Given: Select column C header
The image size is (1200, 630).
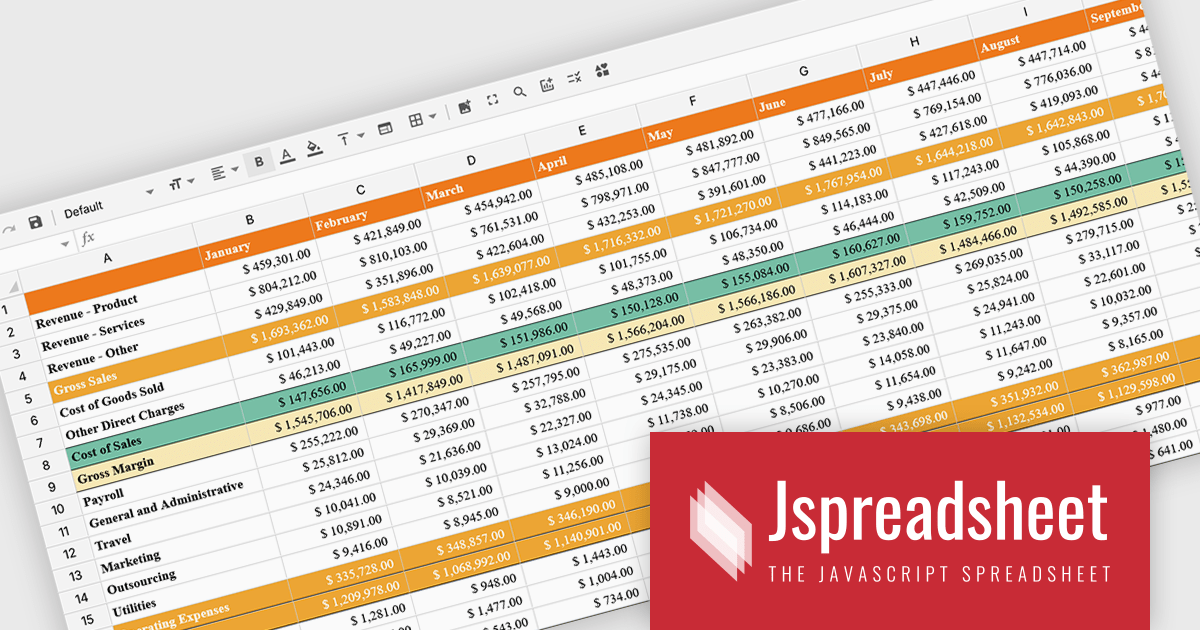Looking at the screenshot, I should (359, 191).
